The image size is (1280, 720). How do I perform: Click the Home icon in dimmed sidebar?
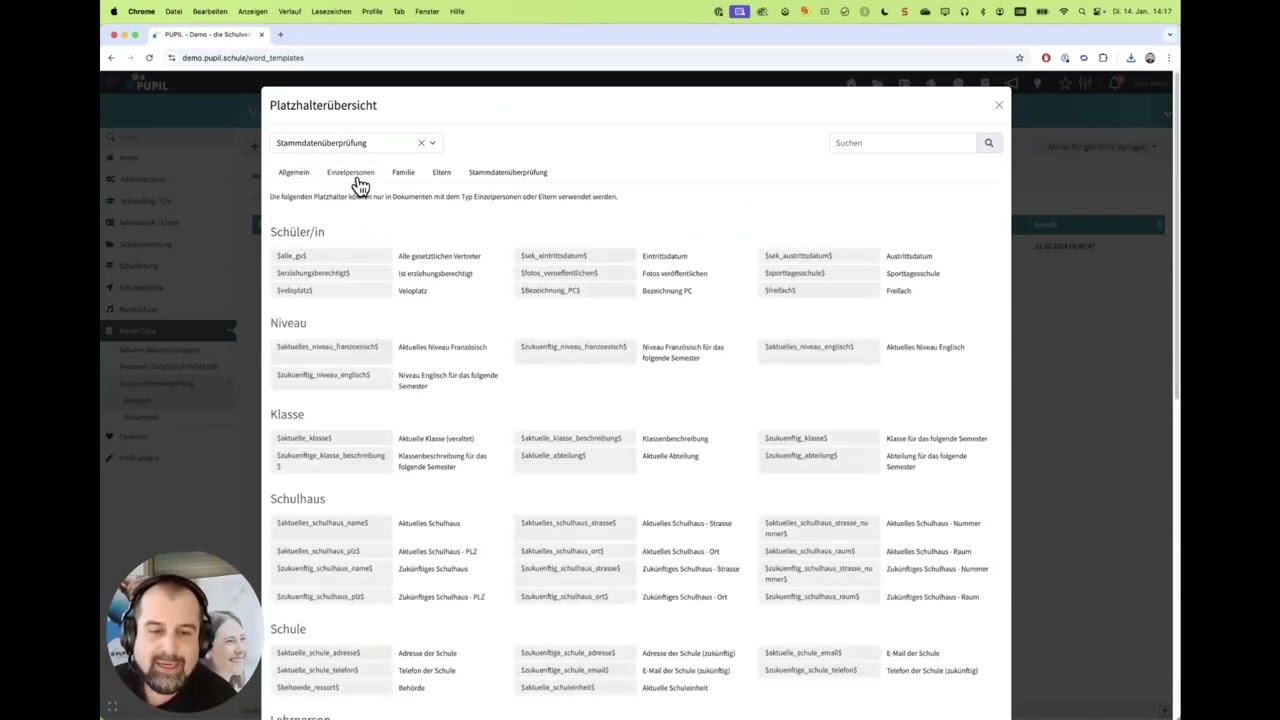click(110, 158)
